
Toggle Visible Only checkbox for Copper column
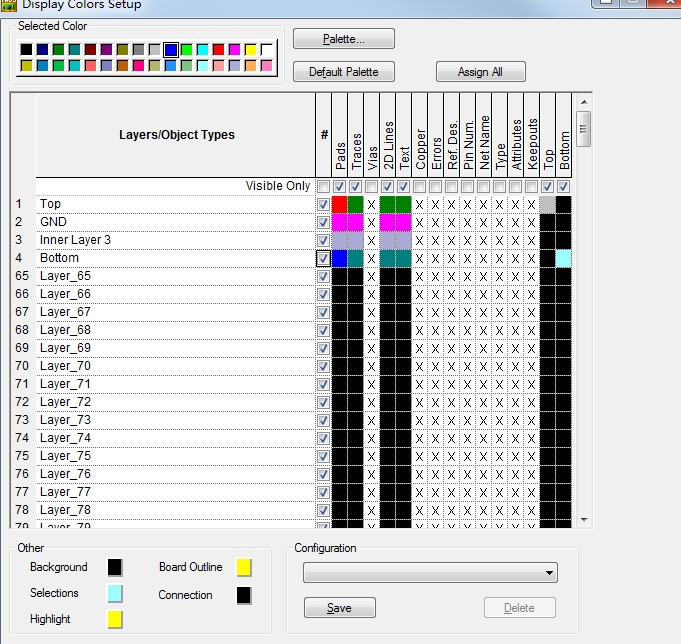pos(419,187)
